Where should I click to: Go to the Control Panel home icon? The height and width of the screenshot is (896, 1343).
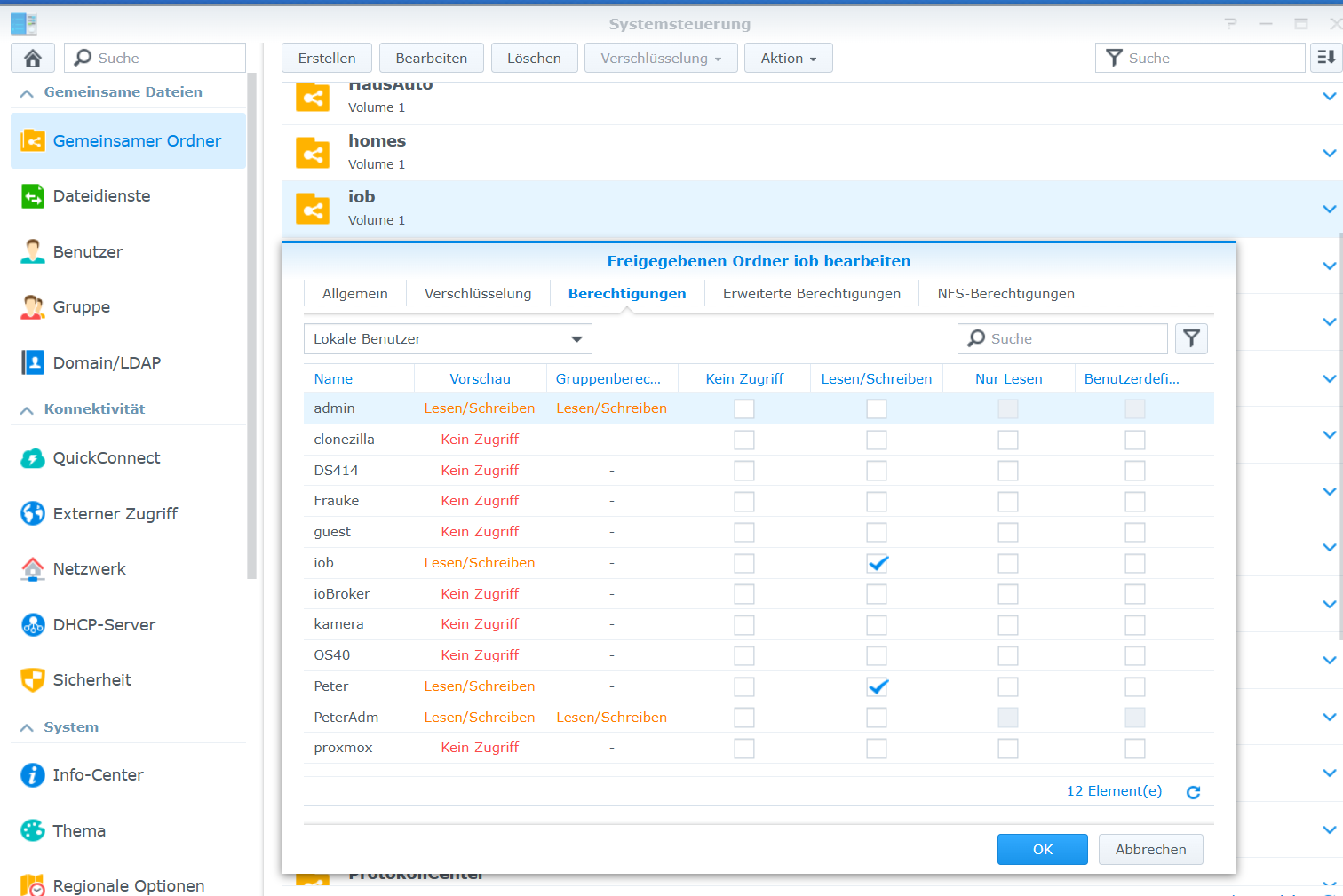[33, 58]
